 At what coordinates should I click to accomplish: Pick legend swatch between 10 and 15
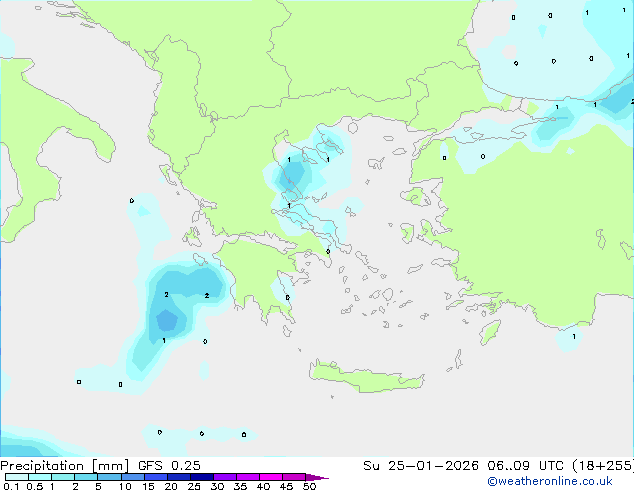coord(133,477)
